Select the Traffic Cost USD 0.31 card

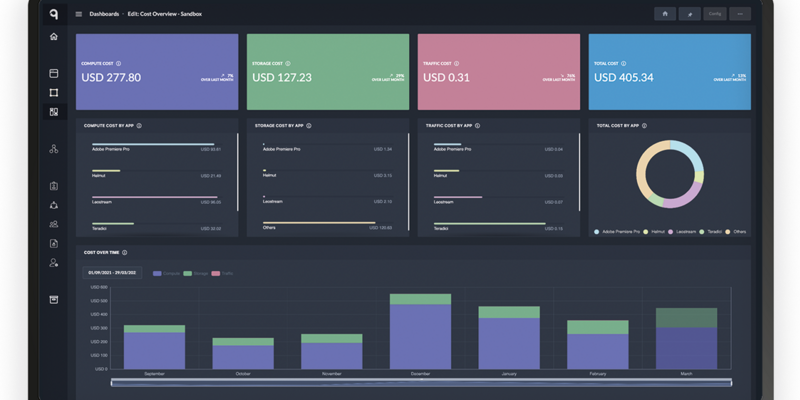[499, 72]
